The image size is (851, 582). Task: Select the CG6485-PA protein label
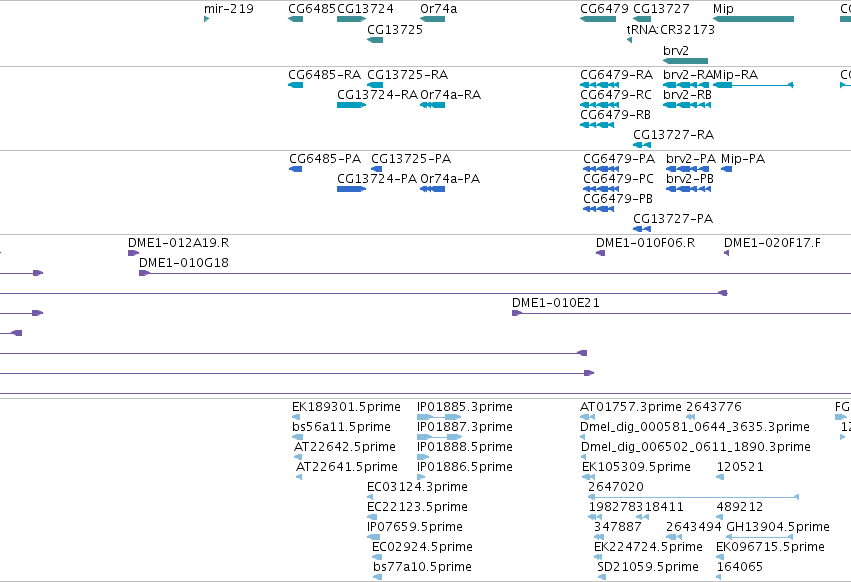pyautogui.click(x=325, y=159)
